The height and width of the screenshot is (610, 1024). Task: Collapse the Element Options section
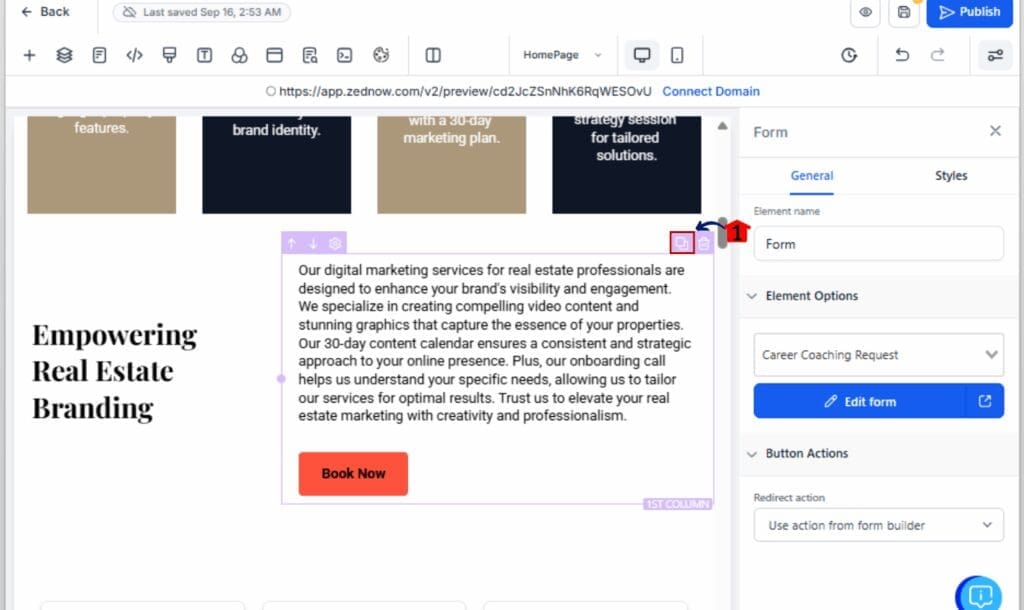click(x=752, y=296)
